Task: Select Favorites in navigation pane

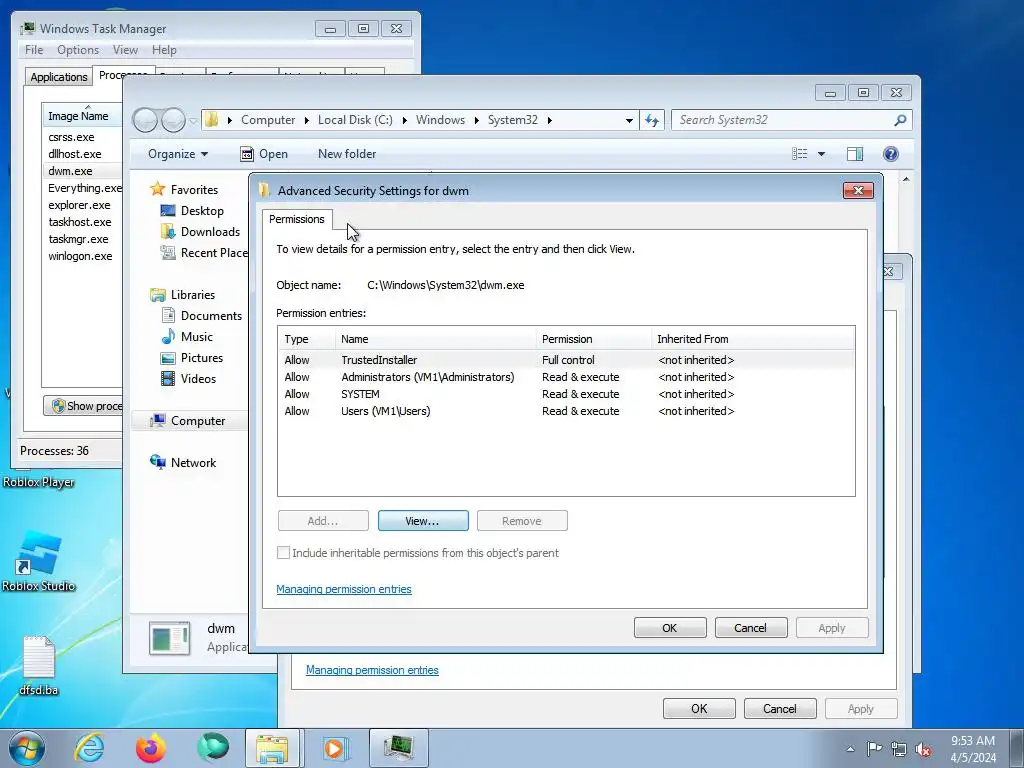Action: pos(194,190)
